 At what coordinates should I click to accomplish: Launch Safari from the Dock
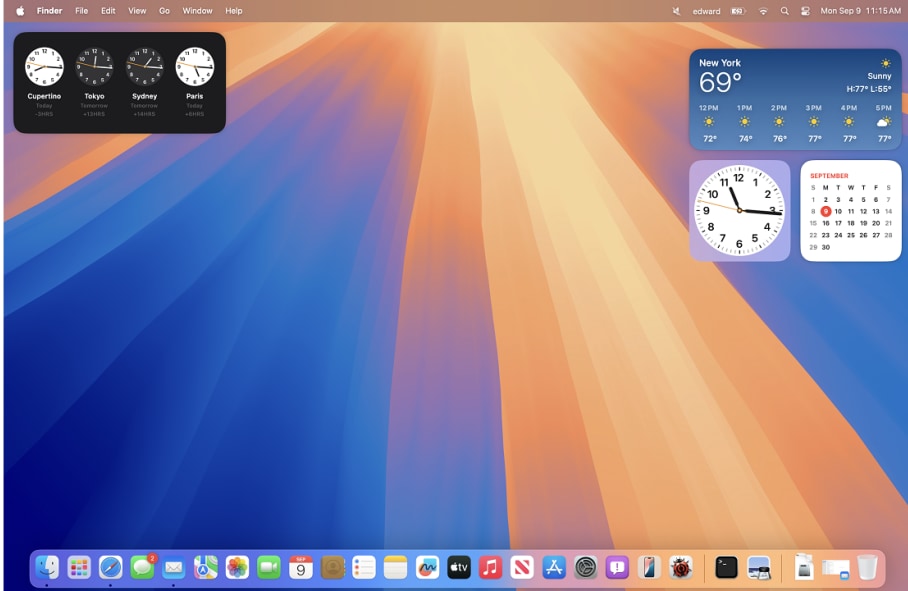point(111,567)
